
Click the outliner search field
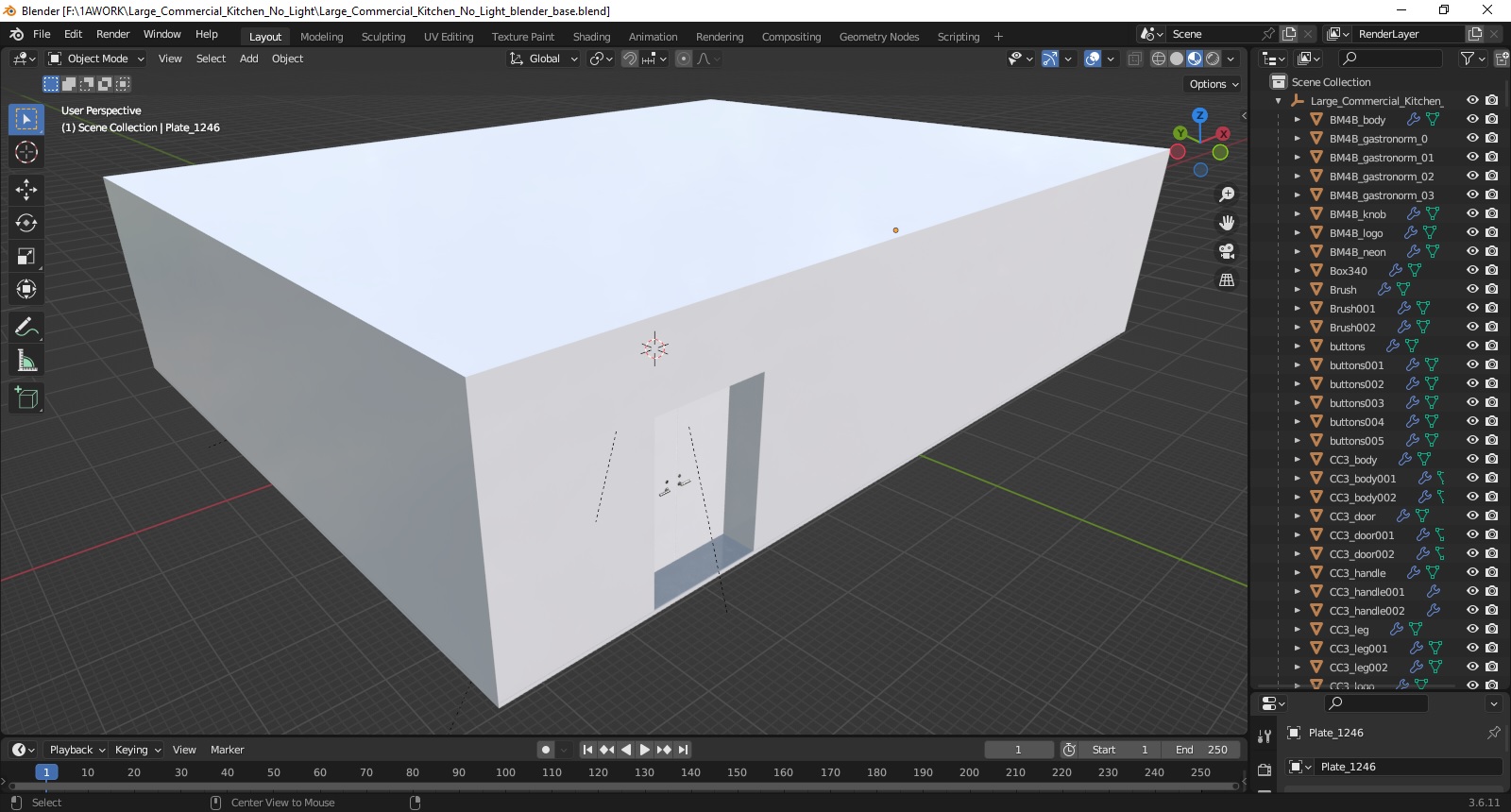(x=1389, y=59)
